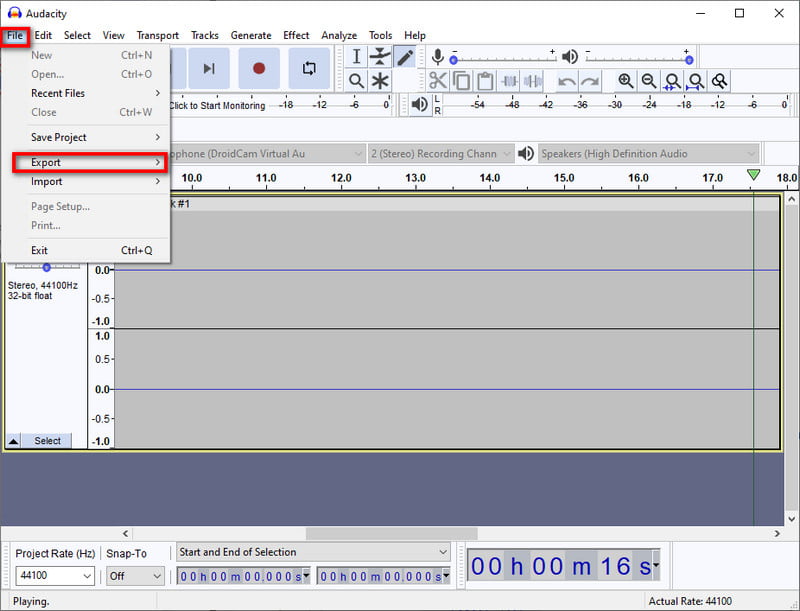The image size is (800, 611).
Task: Click the horizontal scrollbar thumb
Action: [391, 533]
